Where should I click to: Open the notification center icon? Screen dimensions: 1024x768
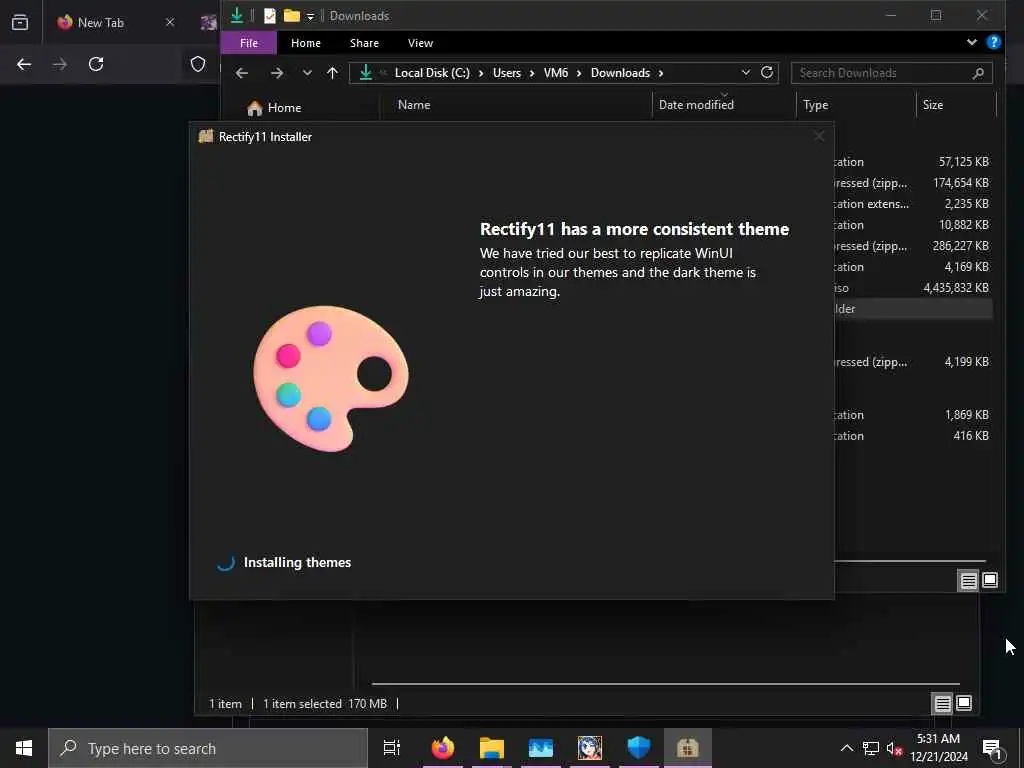pyautogui.click(x=993, y=748)
